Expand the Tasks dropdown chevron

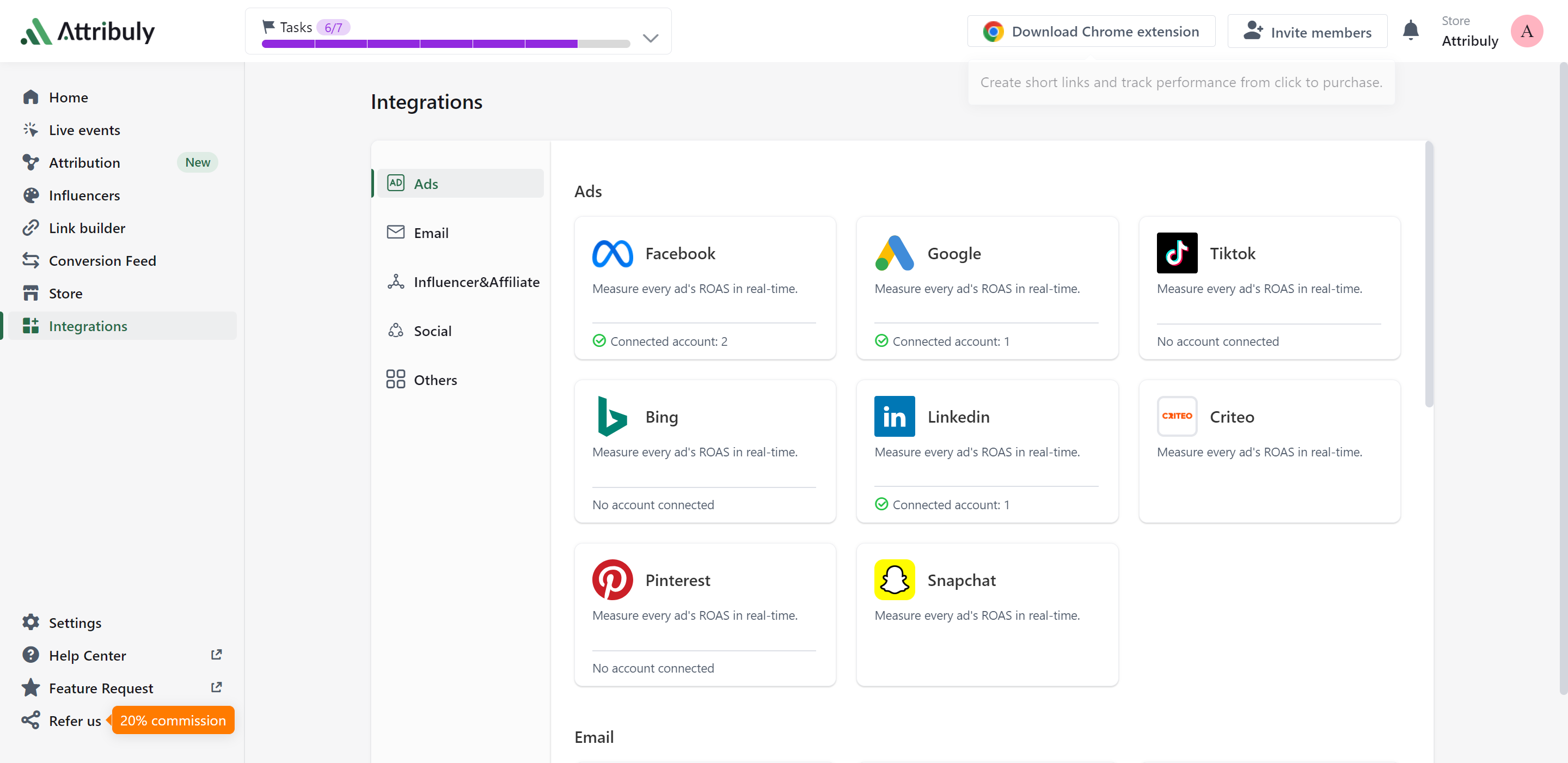[x=651, y=38]
